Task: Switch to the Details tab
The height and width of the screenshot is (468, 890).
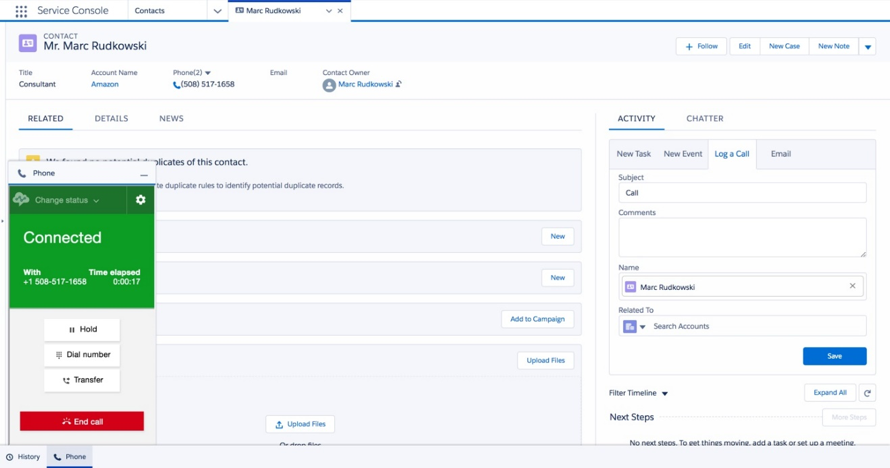Action: point(111,119)
